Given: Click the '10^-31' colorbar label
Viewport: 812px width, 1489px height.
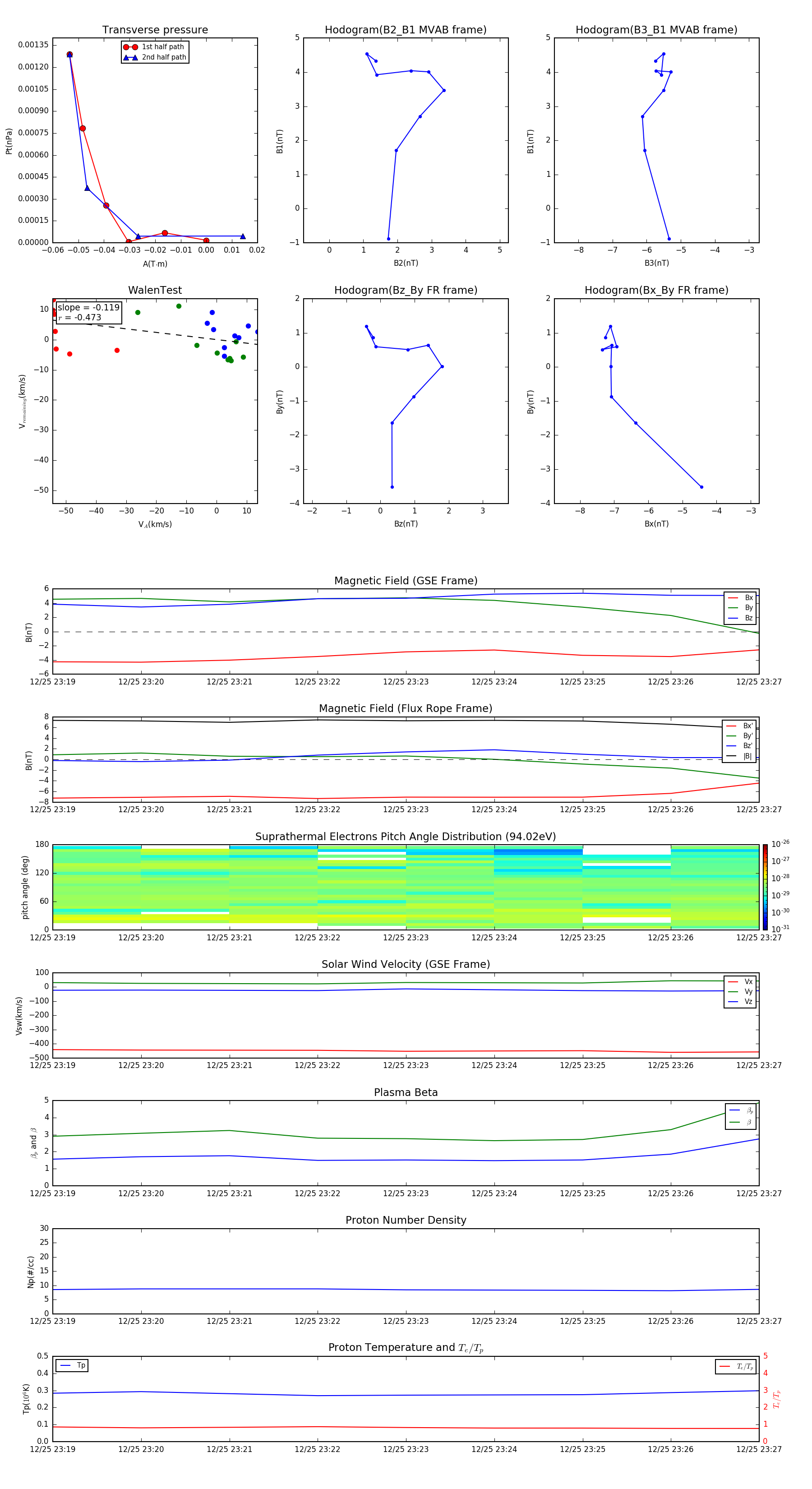Looking at the screenshot, I should pos(780,929).
